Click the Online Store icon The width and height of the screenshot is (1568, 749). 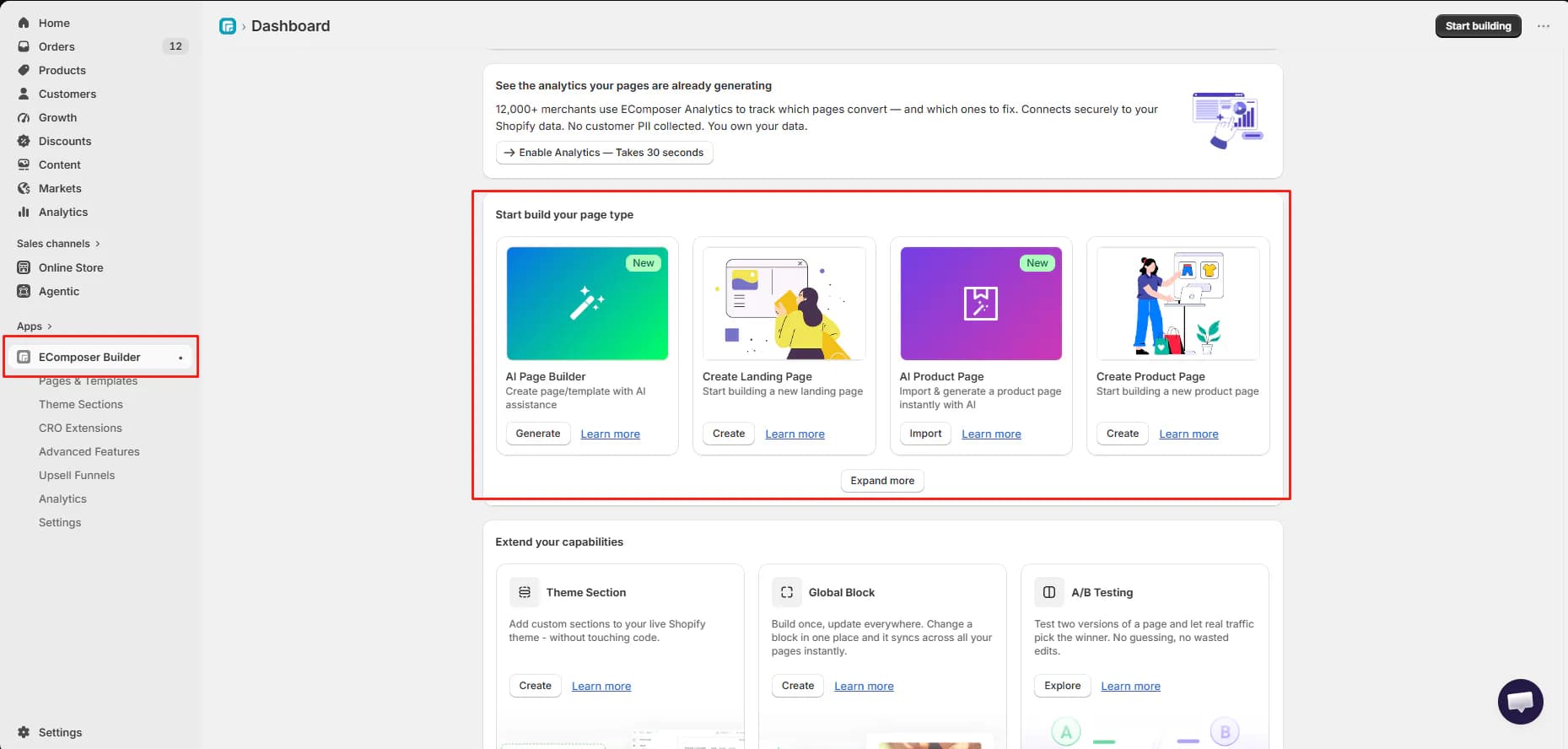point(24,267)
